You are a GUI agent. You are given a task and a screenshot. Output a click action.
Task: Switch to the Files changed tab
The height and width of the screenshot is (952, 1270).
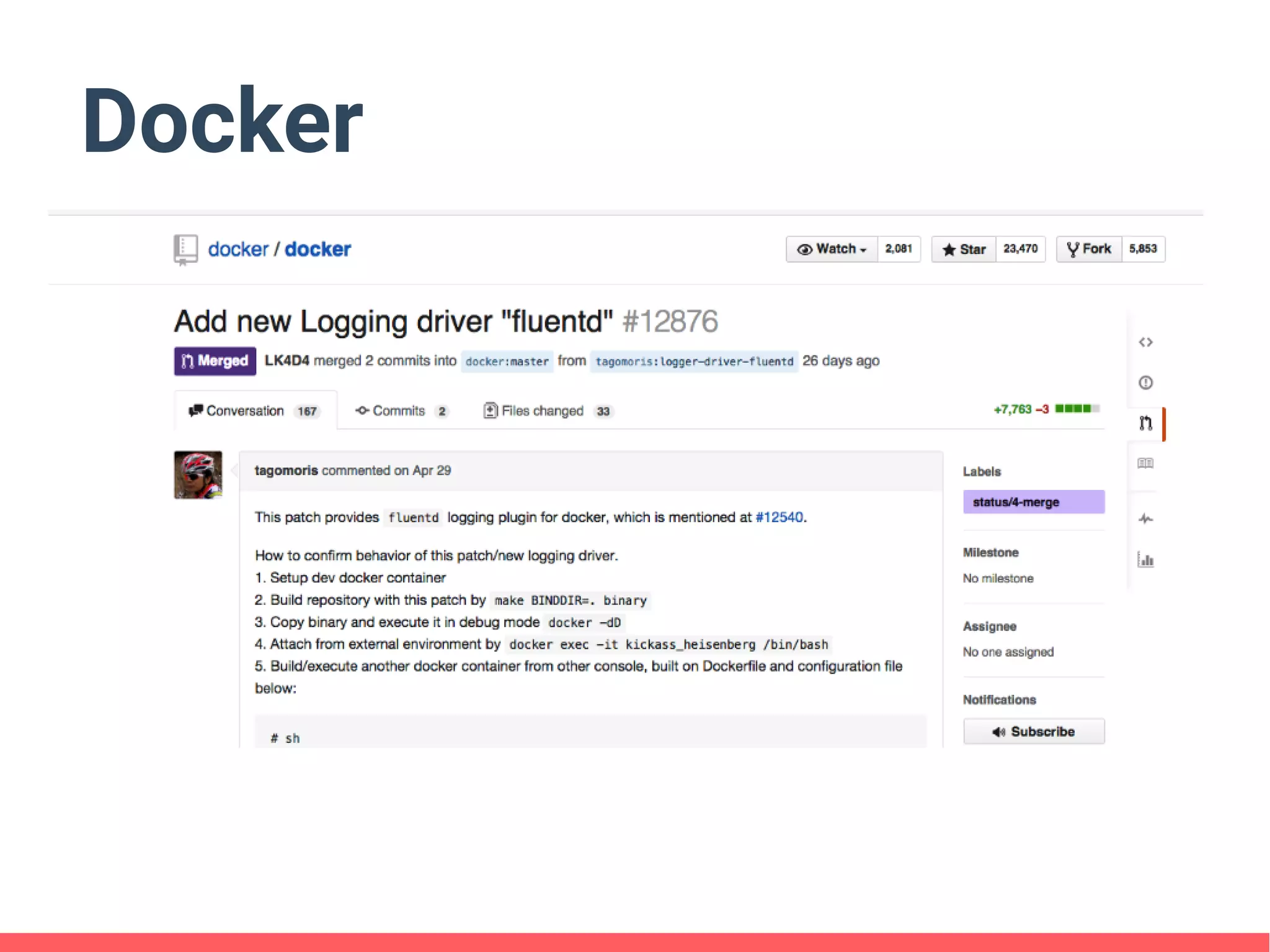pos(548,411)
